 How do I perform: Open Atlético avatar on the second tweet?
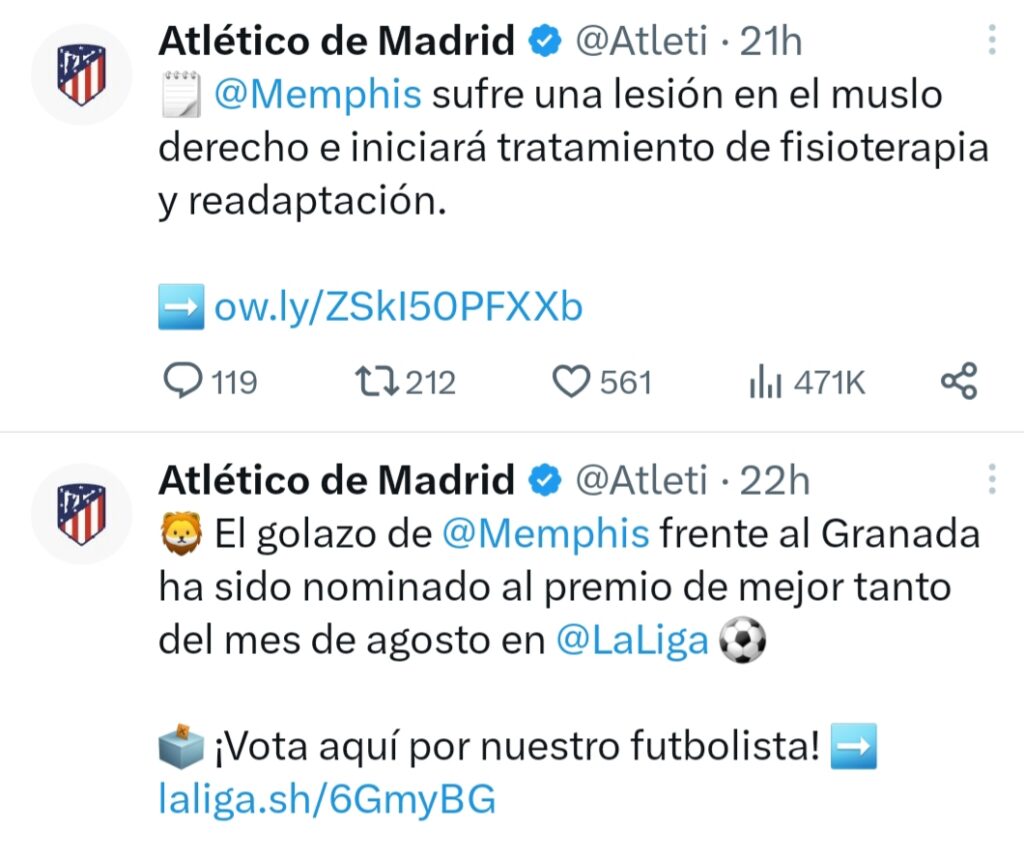(82, 513)
